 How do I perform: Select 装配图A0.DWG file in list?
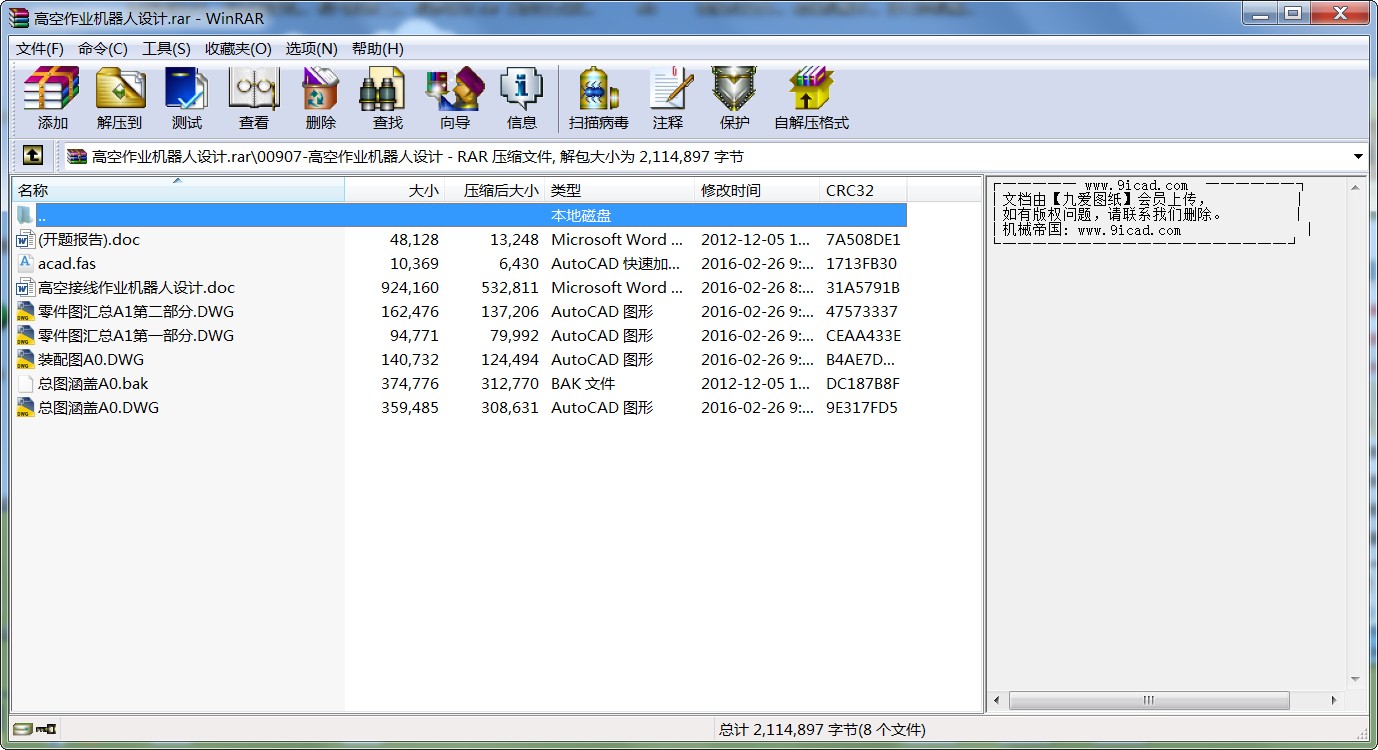[x=91, y=360]
